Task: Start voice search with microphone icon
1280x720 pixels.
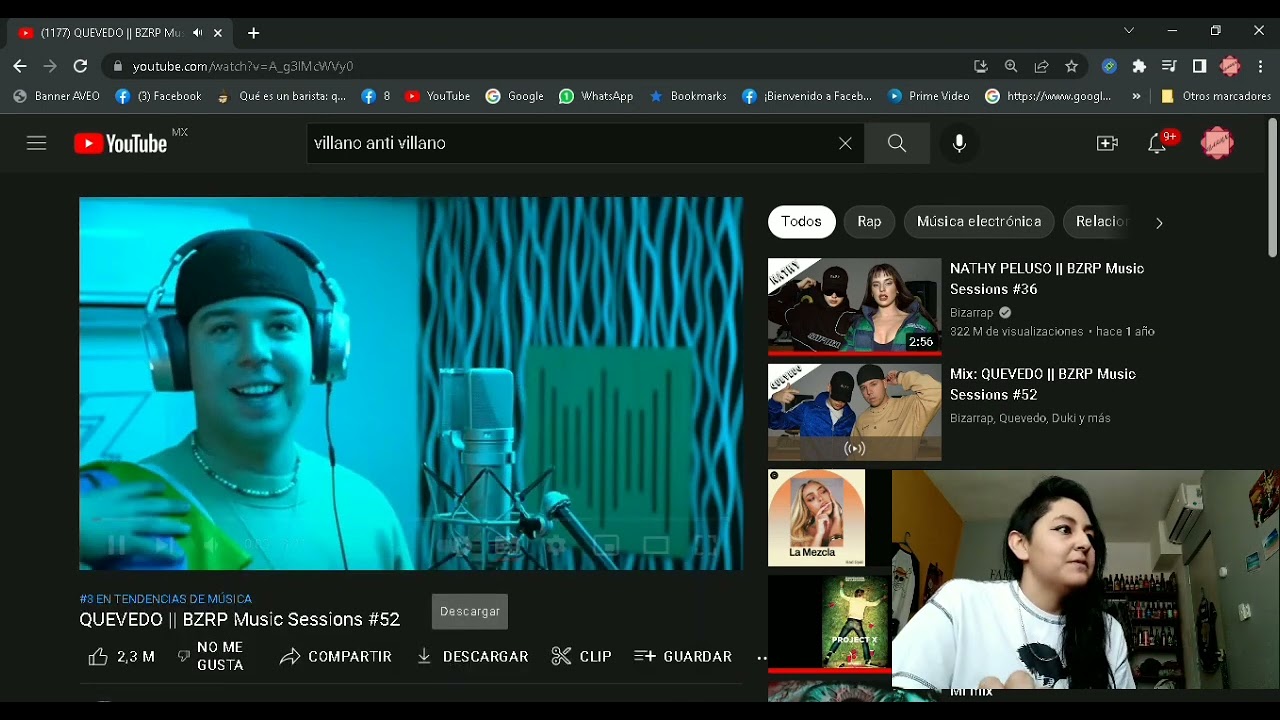Action: (x=959, y=143)
